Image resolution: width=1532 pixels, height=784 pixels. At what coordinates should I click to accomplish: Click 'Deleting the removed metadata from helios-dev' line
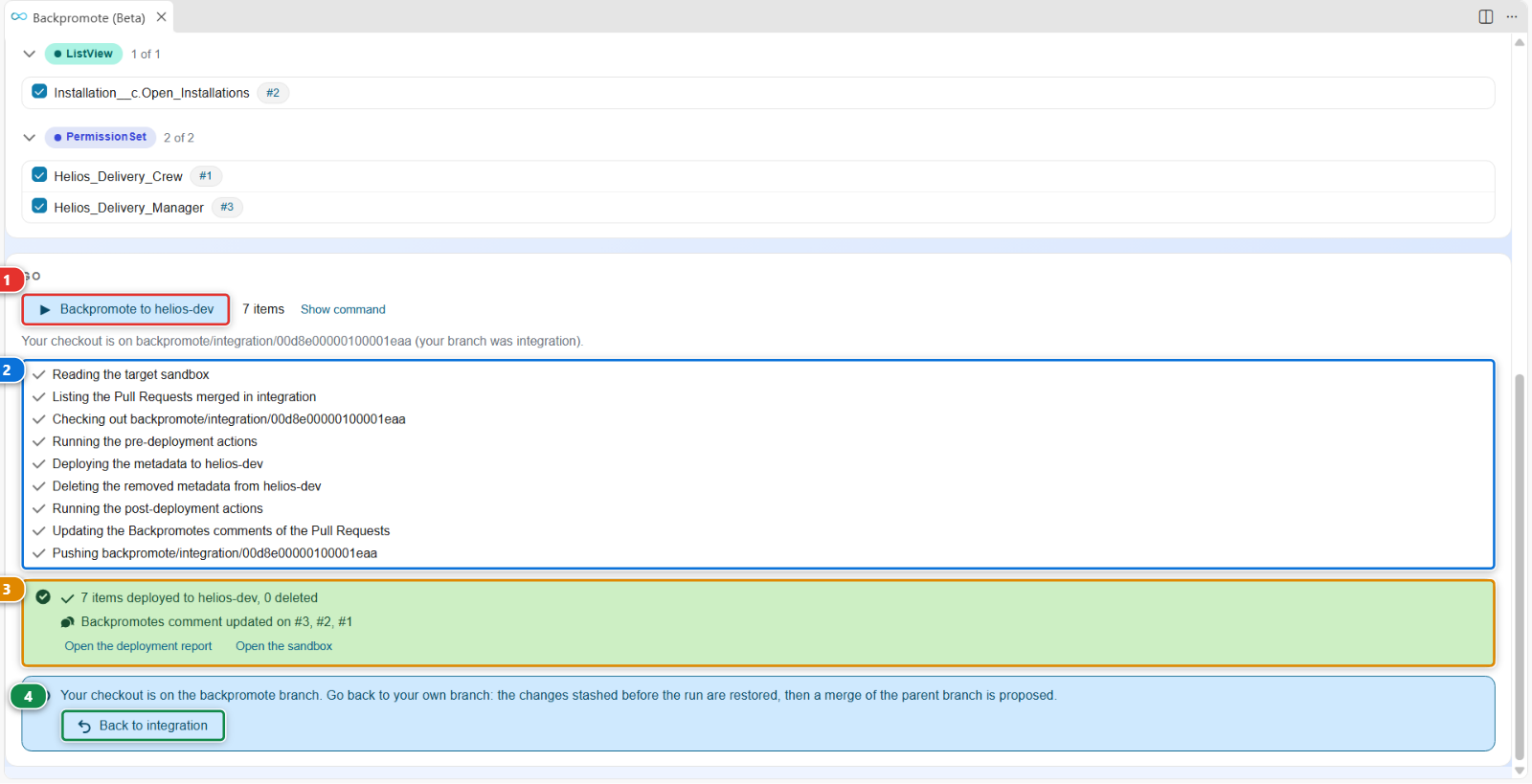(187, 486)
